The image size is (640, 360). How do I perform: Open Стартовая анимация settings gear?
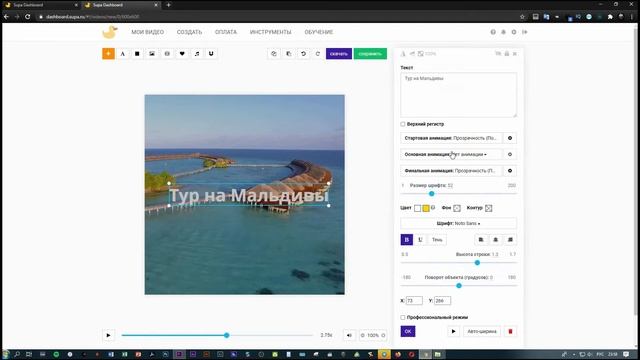[510, 138]
